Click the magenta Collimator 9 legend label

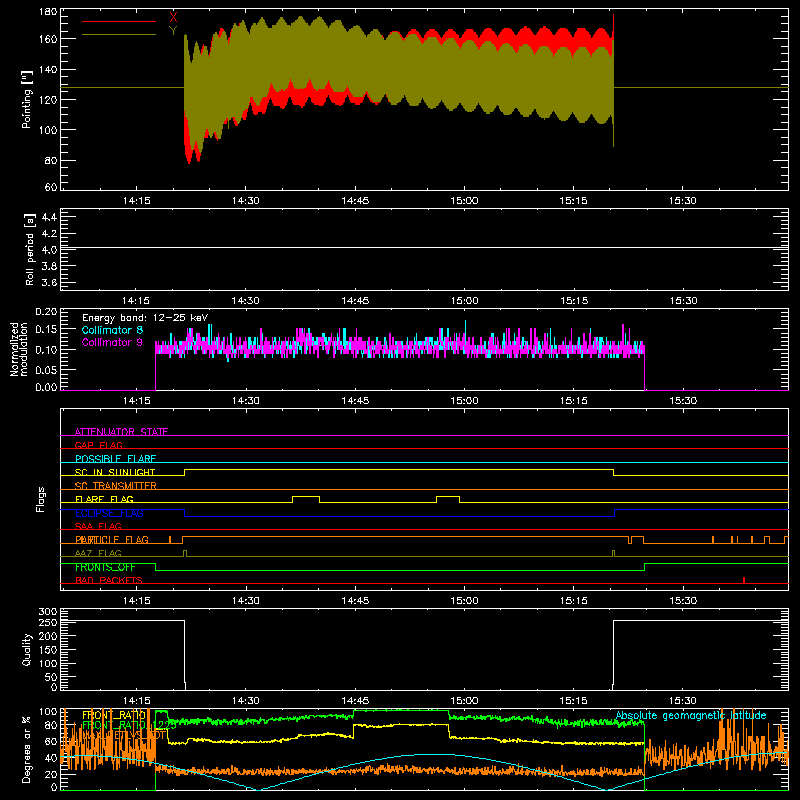point(112,342)
